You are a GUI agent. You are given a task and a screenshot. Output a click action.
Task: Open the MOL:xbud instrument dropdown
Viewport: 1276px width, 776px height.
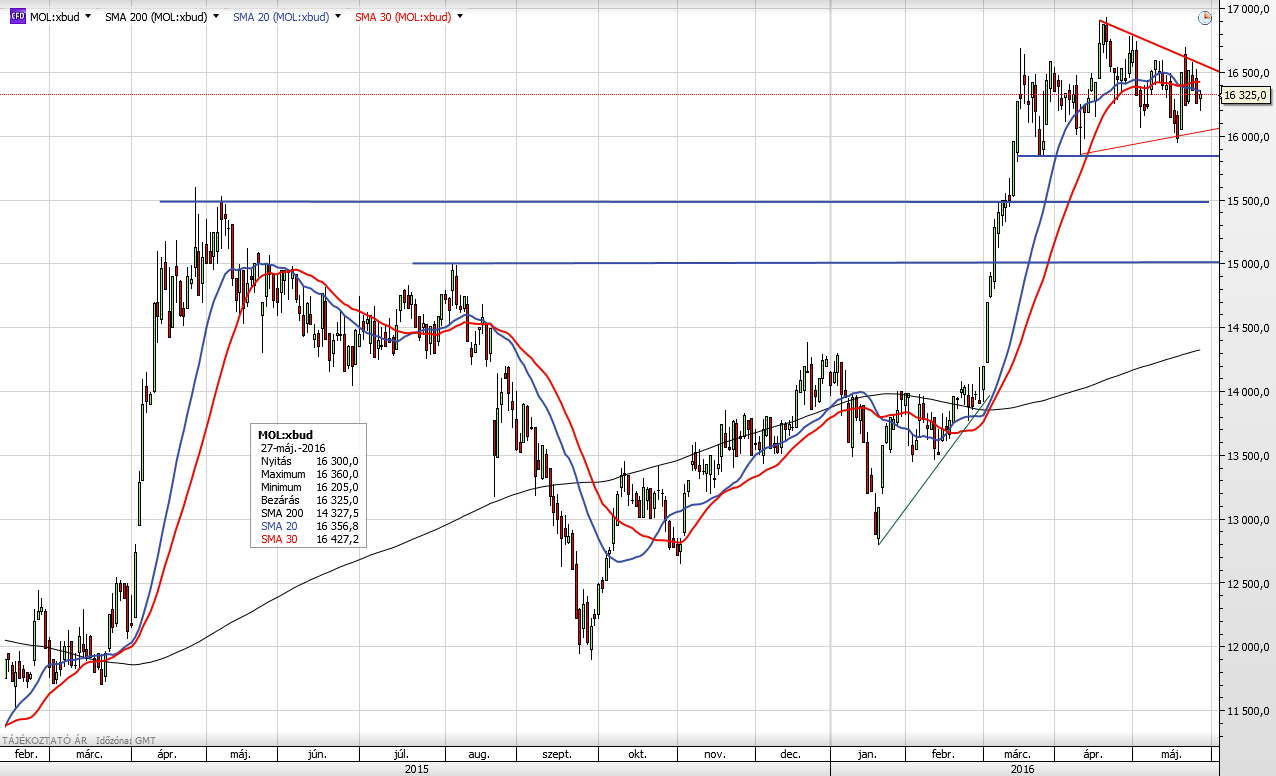click(x=88, y=17)
